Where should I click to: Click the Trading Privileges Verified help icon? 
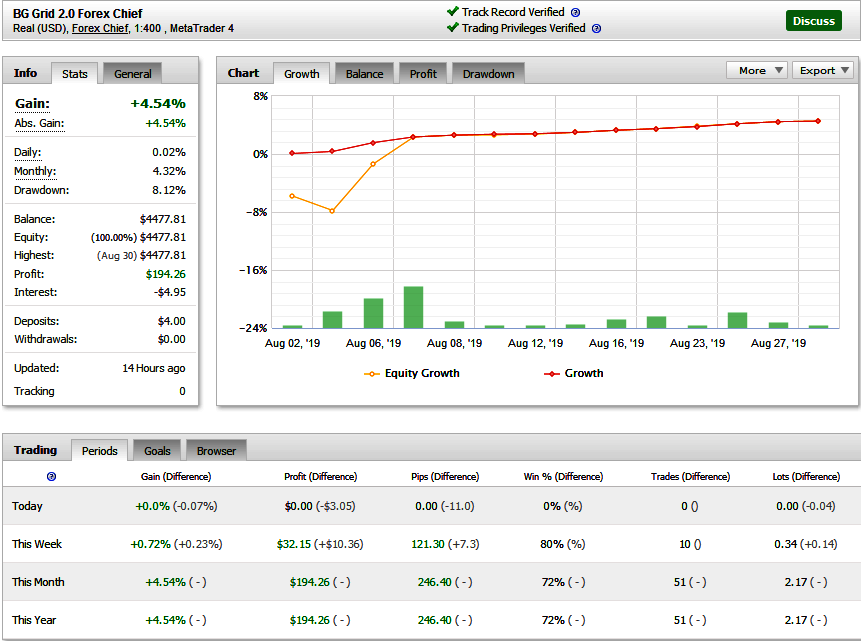(x=596, y=29)
